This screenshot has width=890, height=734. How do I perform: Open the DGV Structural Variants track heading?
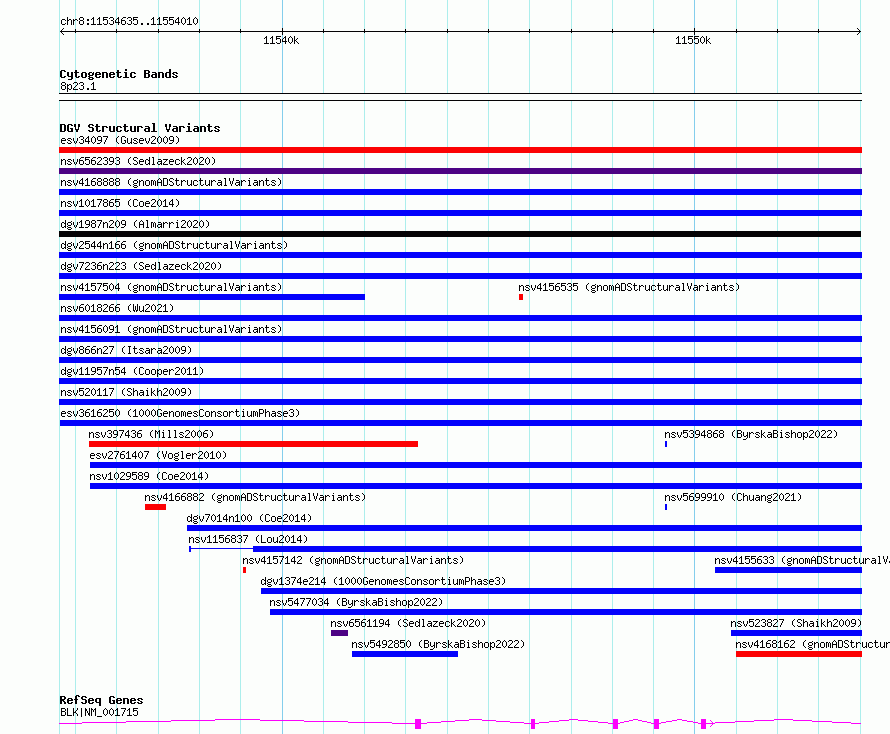pyautogui.click(x=140, y=128)
